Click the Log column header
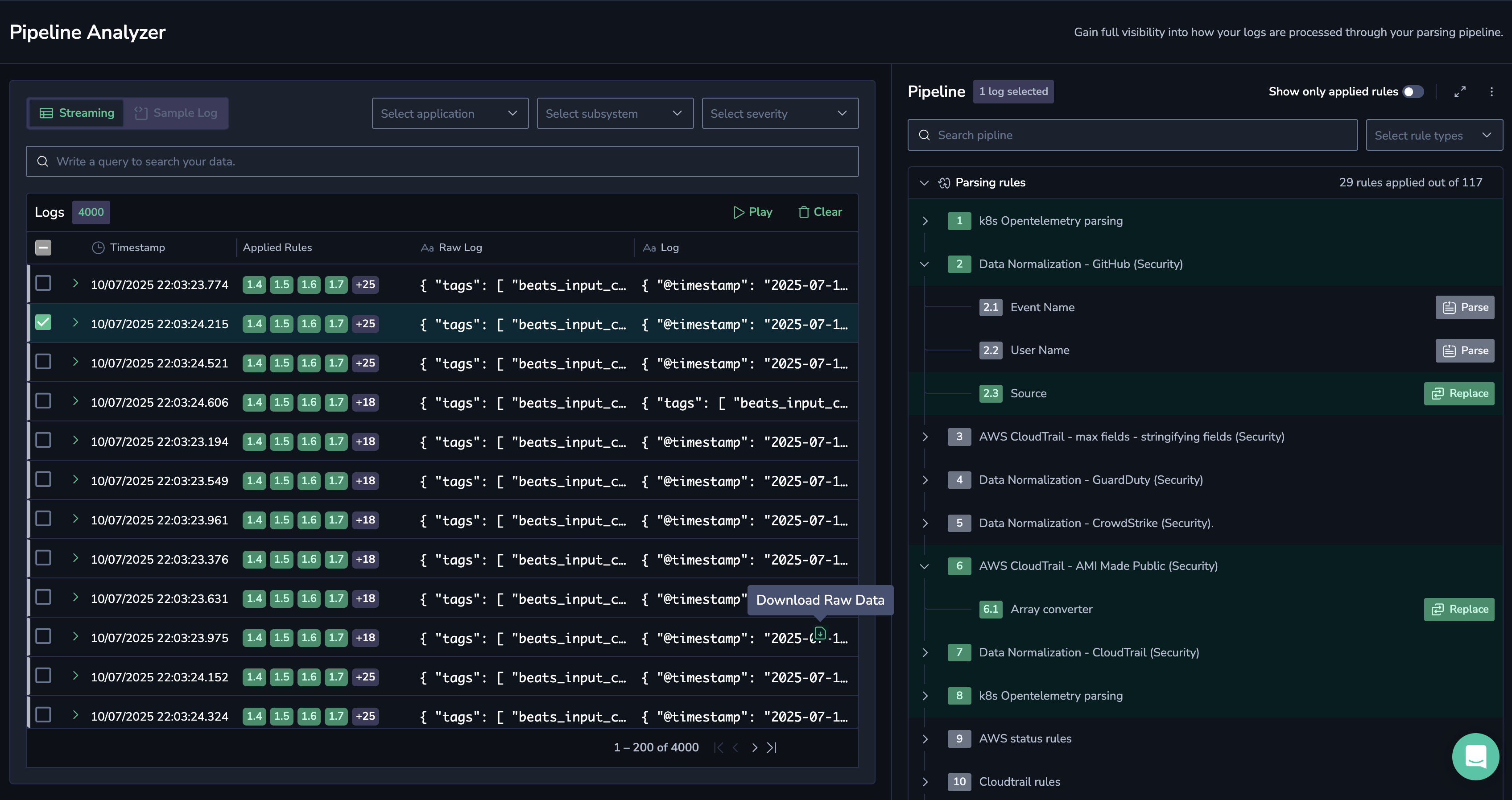The image size is (1512, 800). click(x=660, y=247)
